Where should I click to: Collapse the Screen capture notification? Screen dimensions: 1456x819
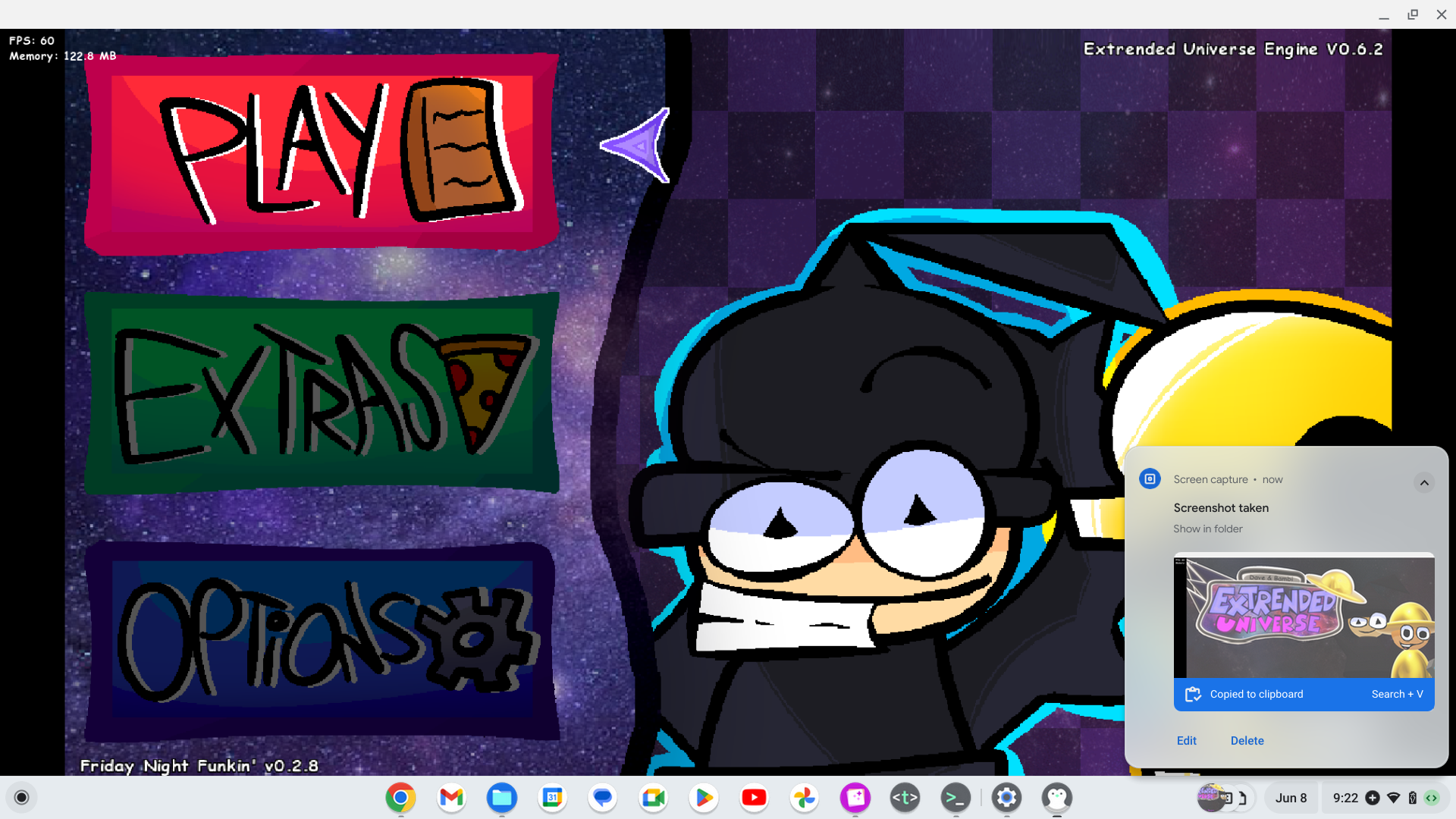pos(1424,483)
